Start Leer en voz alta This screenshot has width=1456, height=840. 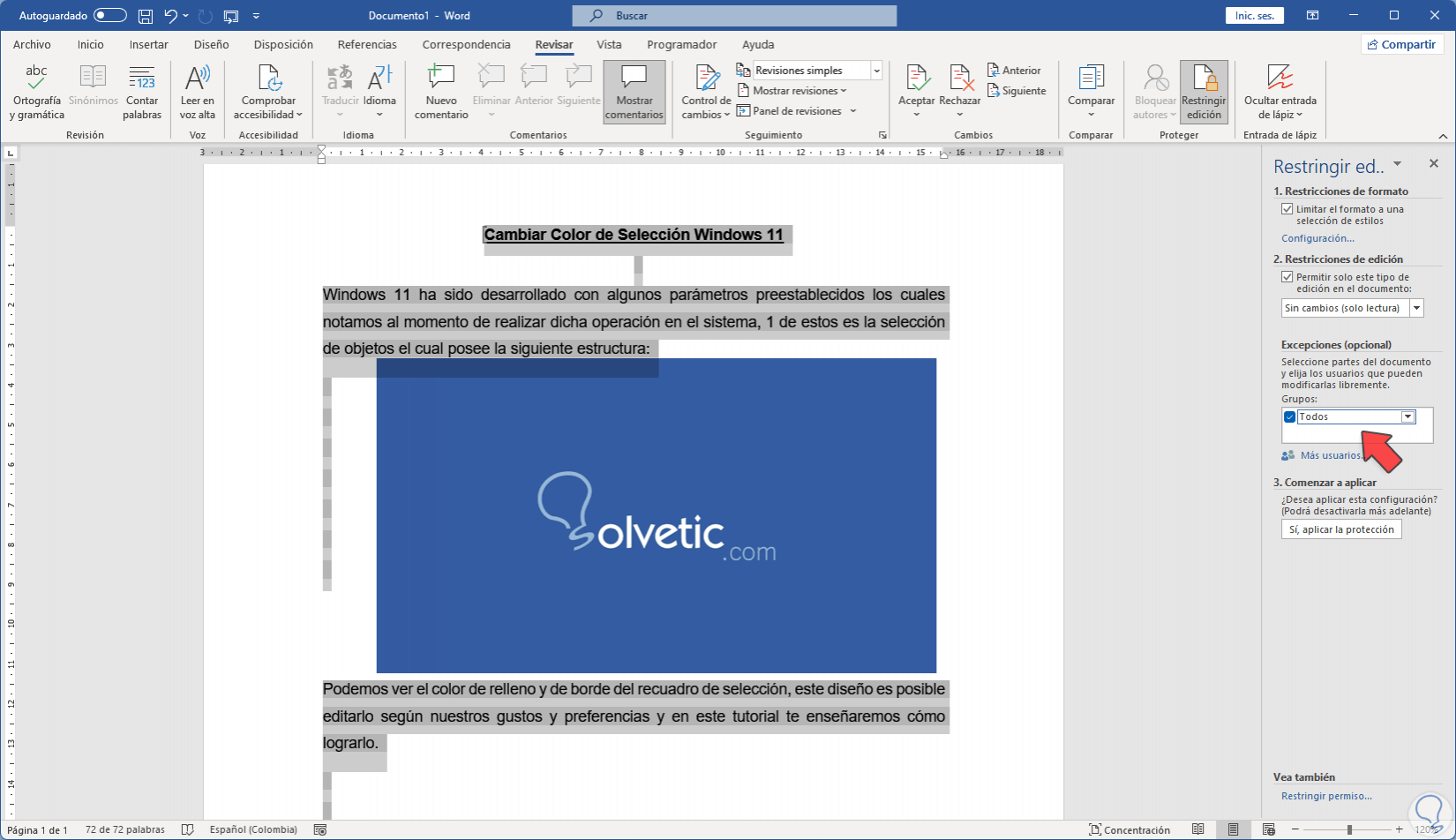(198, 92)
